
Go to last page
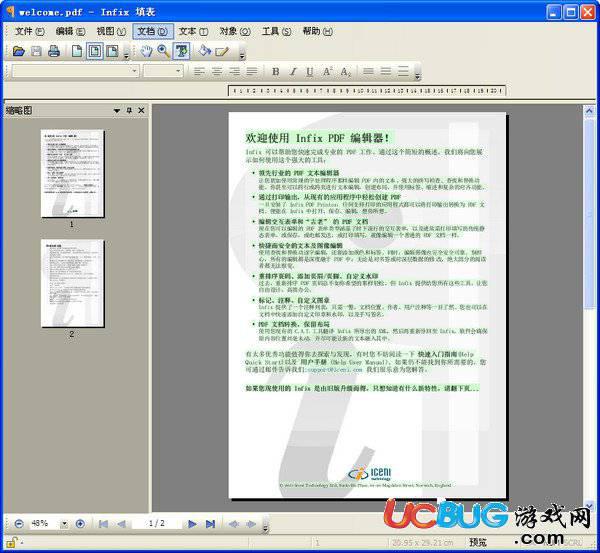[x=210, y=524]
